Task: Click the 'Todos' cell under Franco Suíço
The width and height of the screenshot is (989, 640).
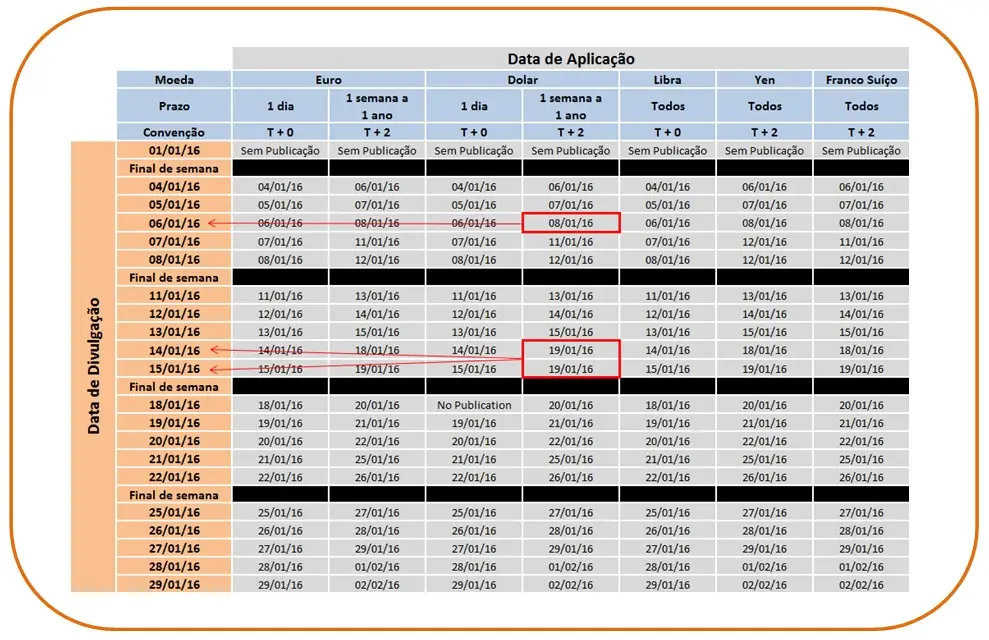Action: 861,106
